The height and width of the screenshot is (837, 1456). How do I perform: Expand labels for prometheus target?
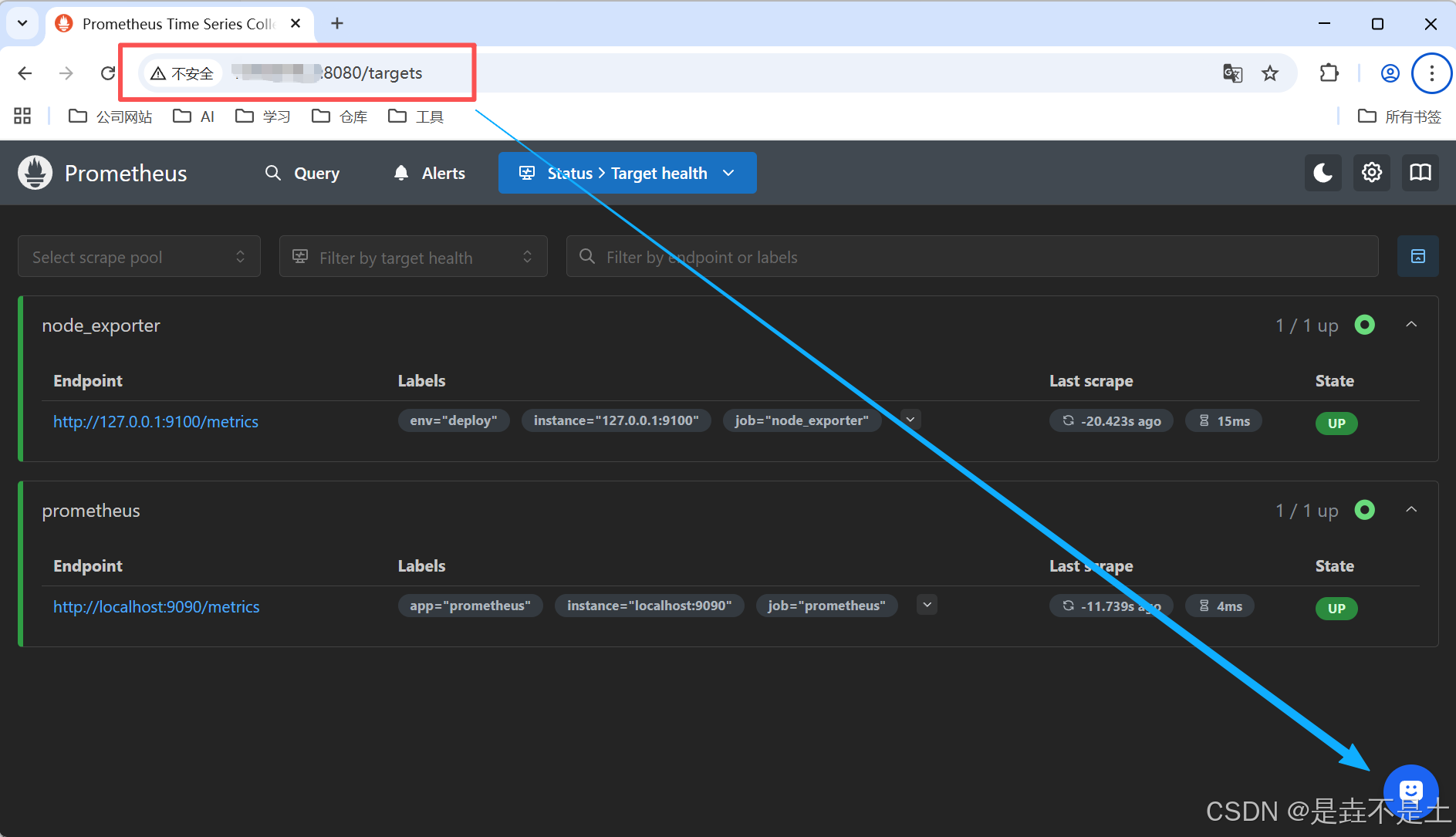point(927,606)
